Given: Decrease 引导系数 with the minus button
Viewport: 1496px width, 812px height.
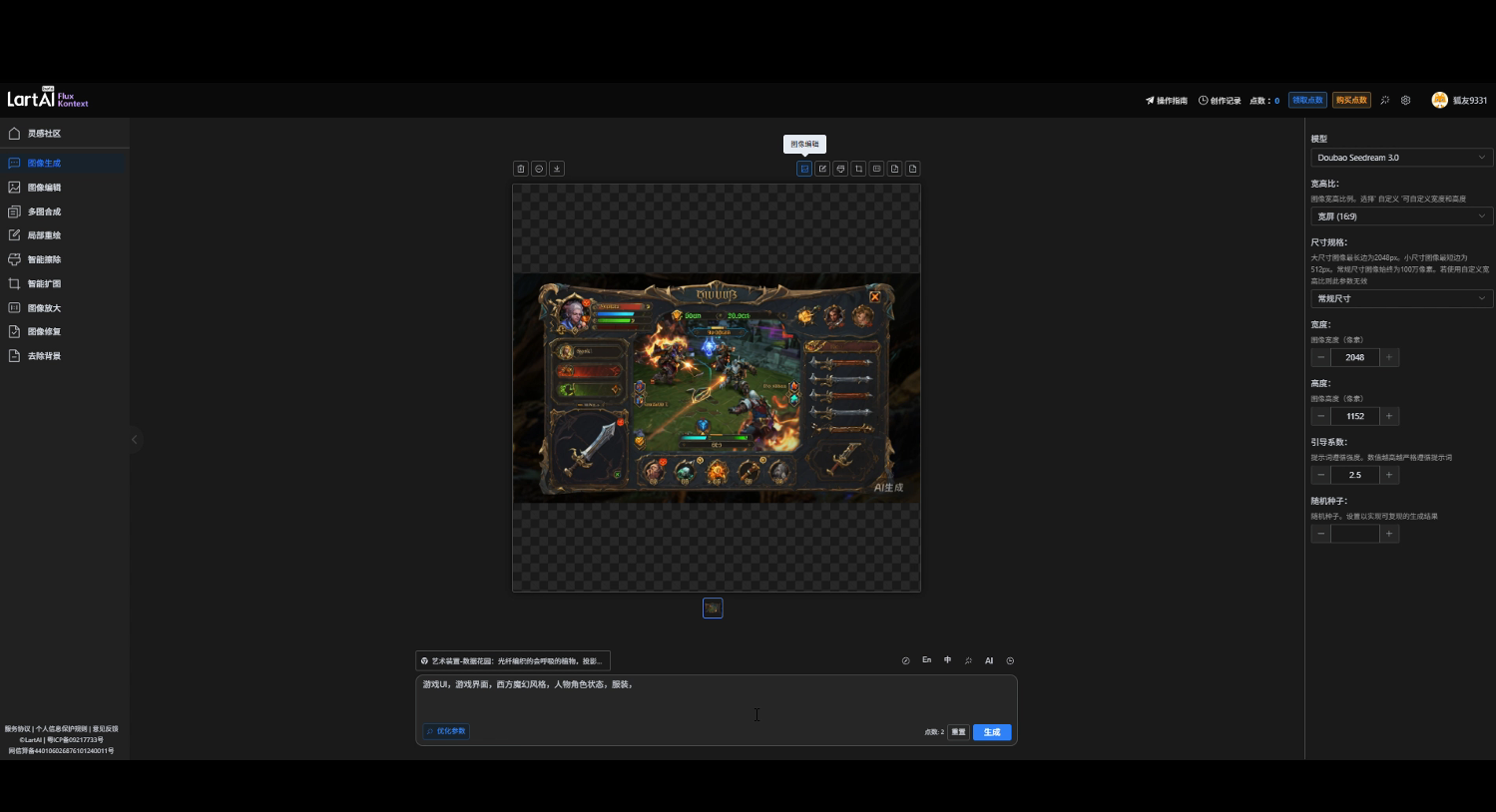Looking at the screenshot, I should (x=1320, y=475).
